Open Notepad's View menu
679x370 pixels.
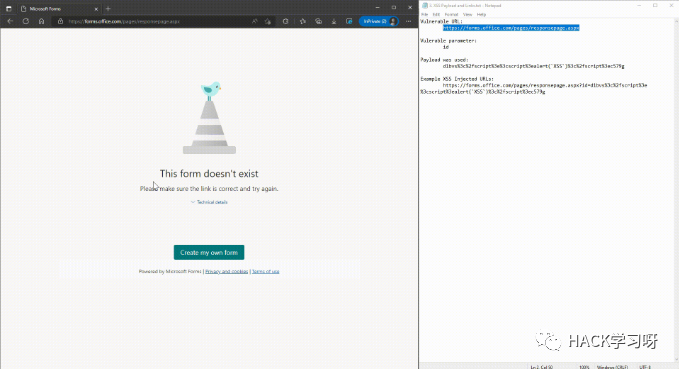467,15
